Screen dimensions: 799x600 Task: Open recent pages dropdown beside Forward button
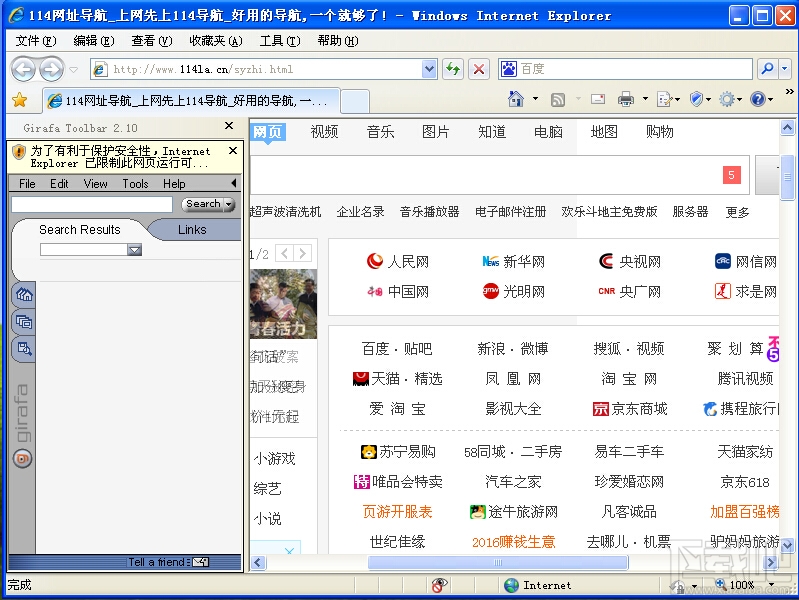[x=73, y=70]
